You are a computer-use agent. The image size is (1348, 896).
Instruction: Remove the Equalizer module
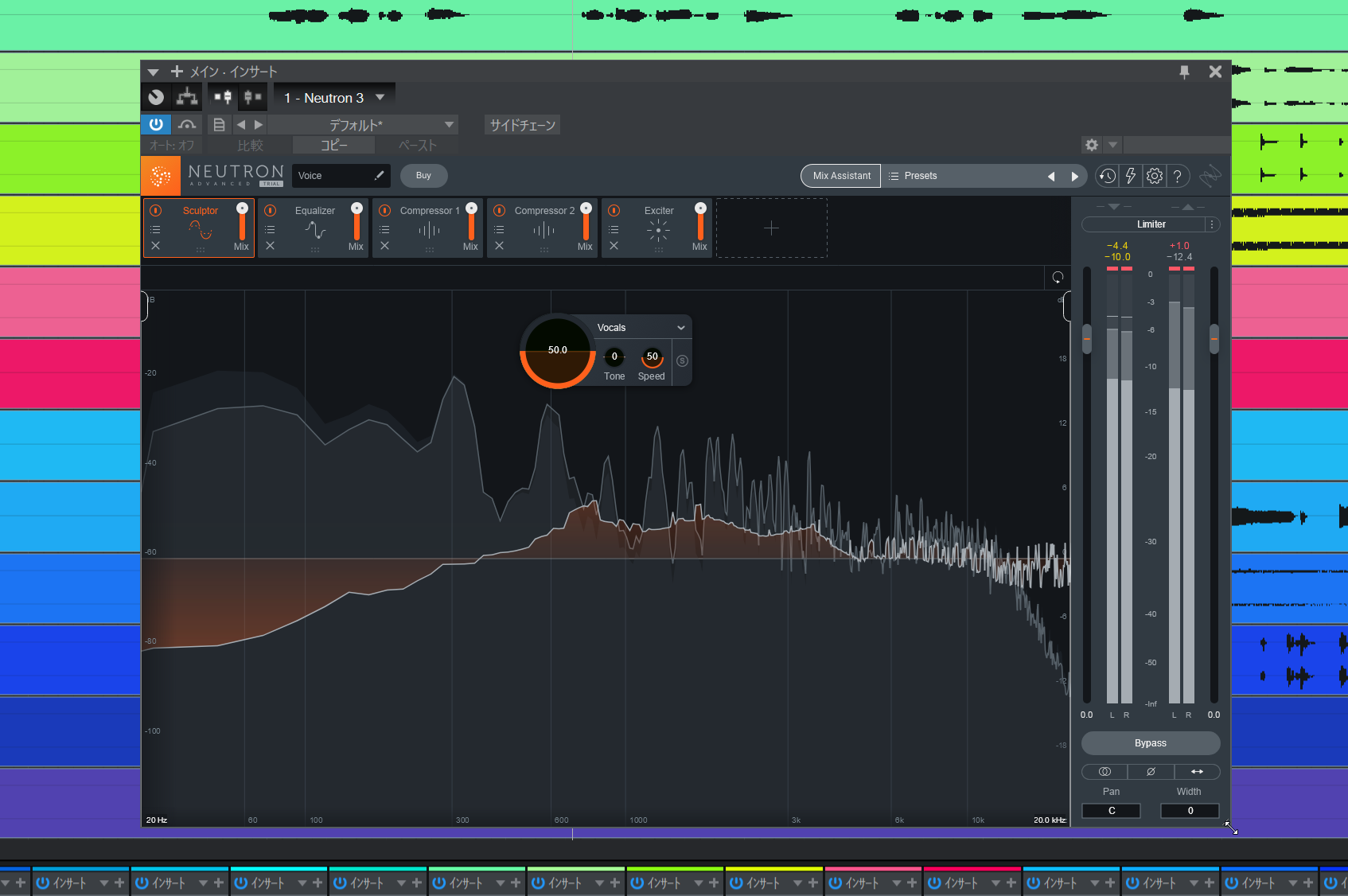tap(270, 246)
